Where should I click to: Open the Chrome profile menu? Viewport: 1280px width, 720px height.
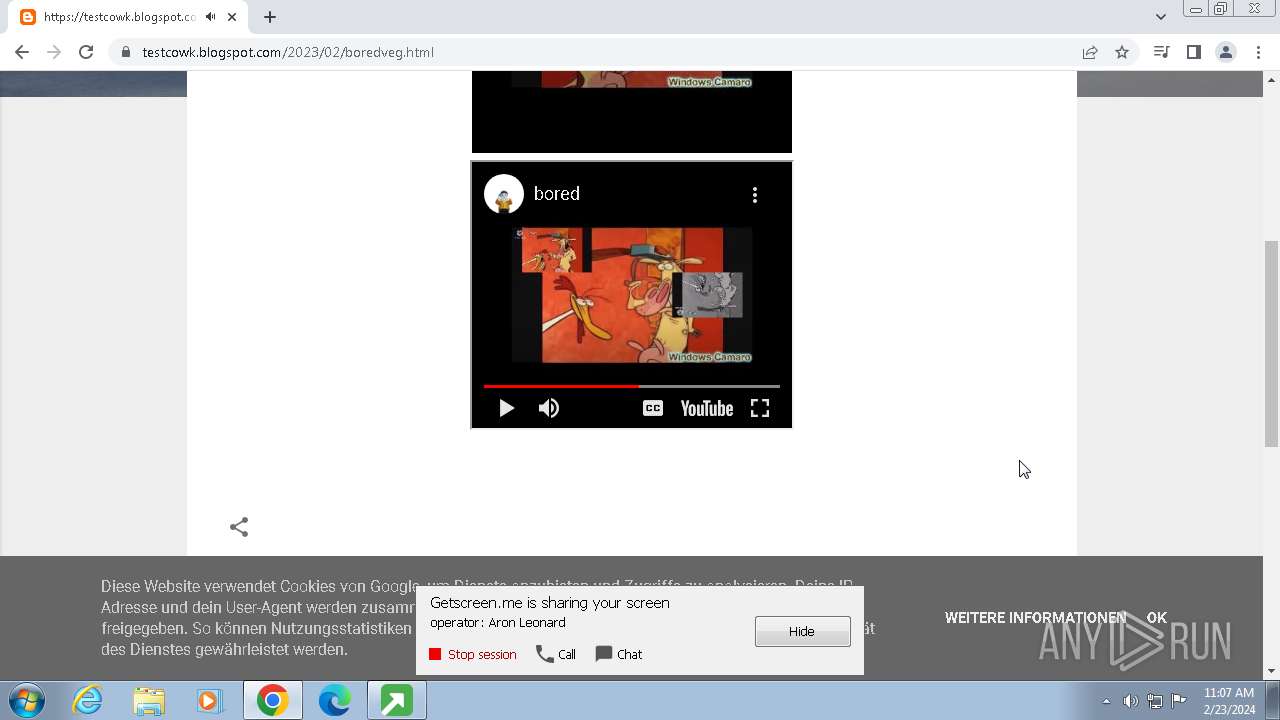click(x=1225, y=52)
